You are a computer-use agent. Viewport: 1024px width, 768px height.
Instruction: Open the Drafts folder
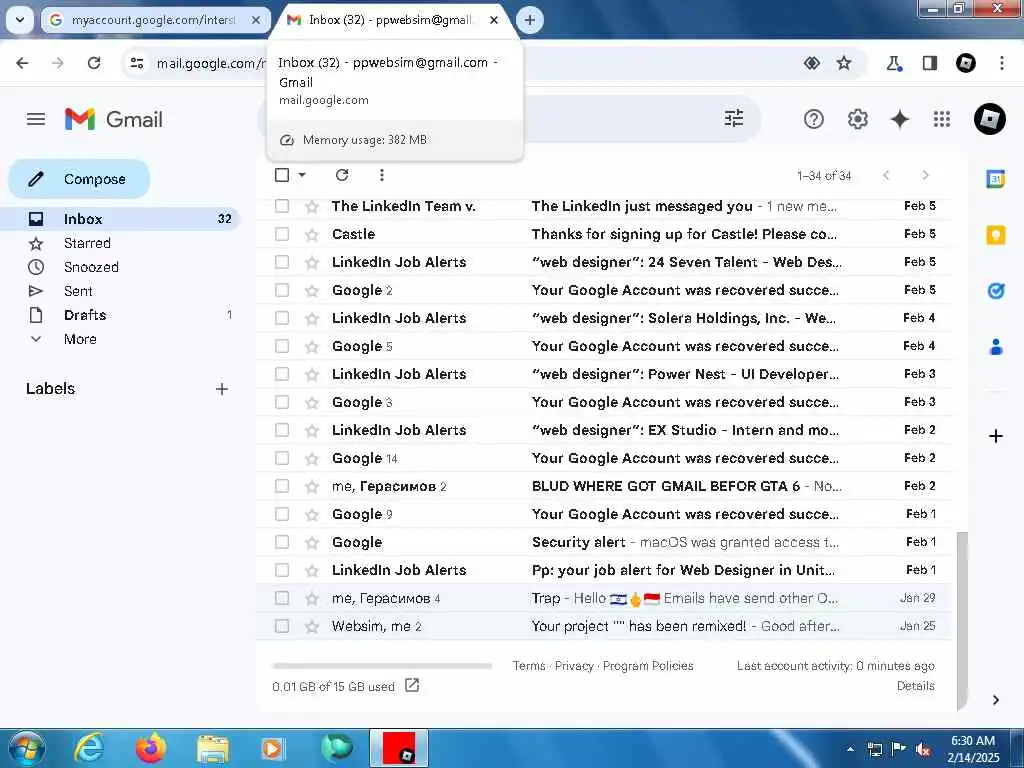(121, 315)
